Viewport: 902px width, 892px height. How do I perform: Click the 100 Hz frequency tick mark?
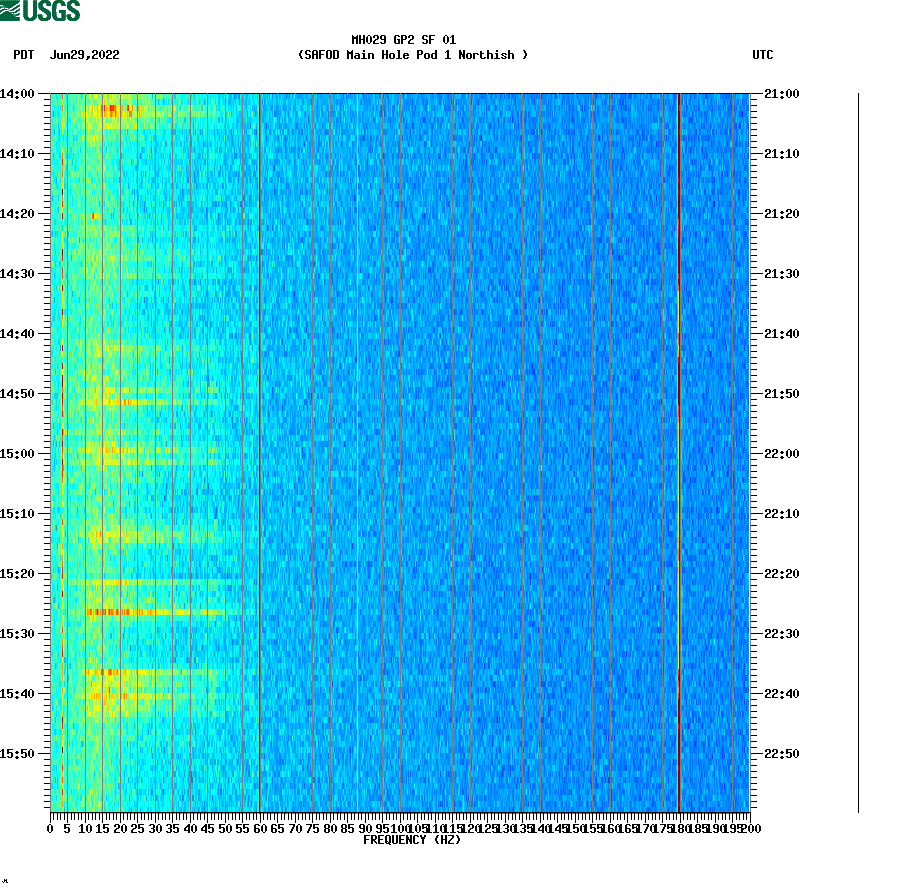400,818
